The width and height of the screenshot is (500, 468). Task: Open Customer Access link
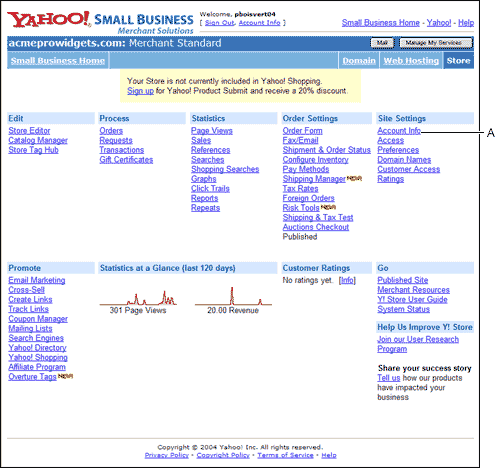tap(408, 169)
